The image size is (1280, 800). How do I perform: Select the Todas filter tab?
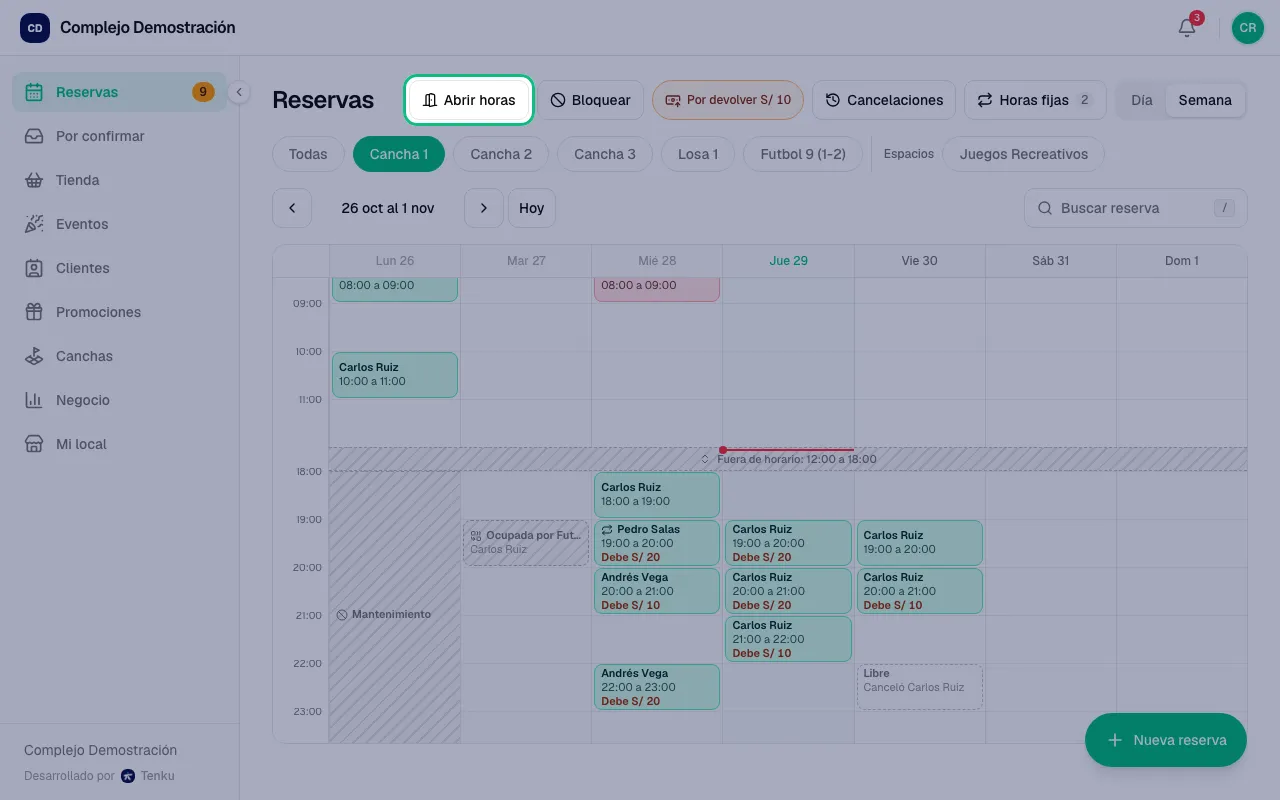[308, 154]
